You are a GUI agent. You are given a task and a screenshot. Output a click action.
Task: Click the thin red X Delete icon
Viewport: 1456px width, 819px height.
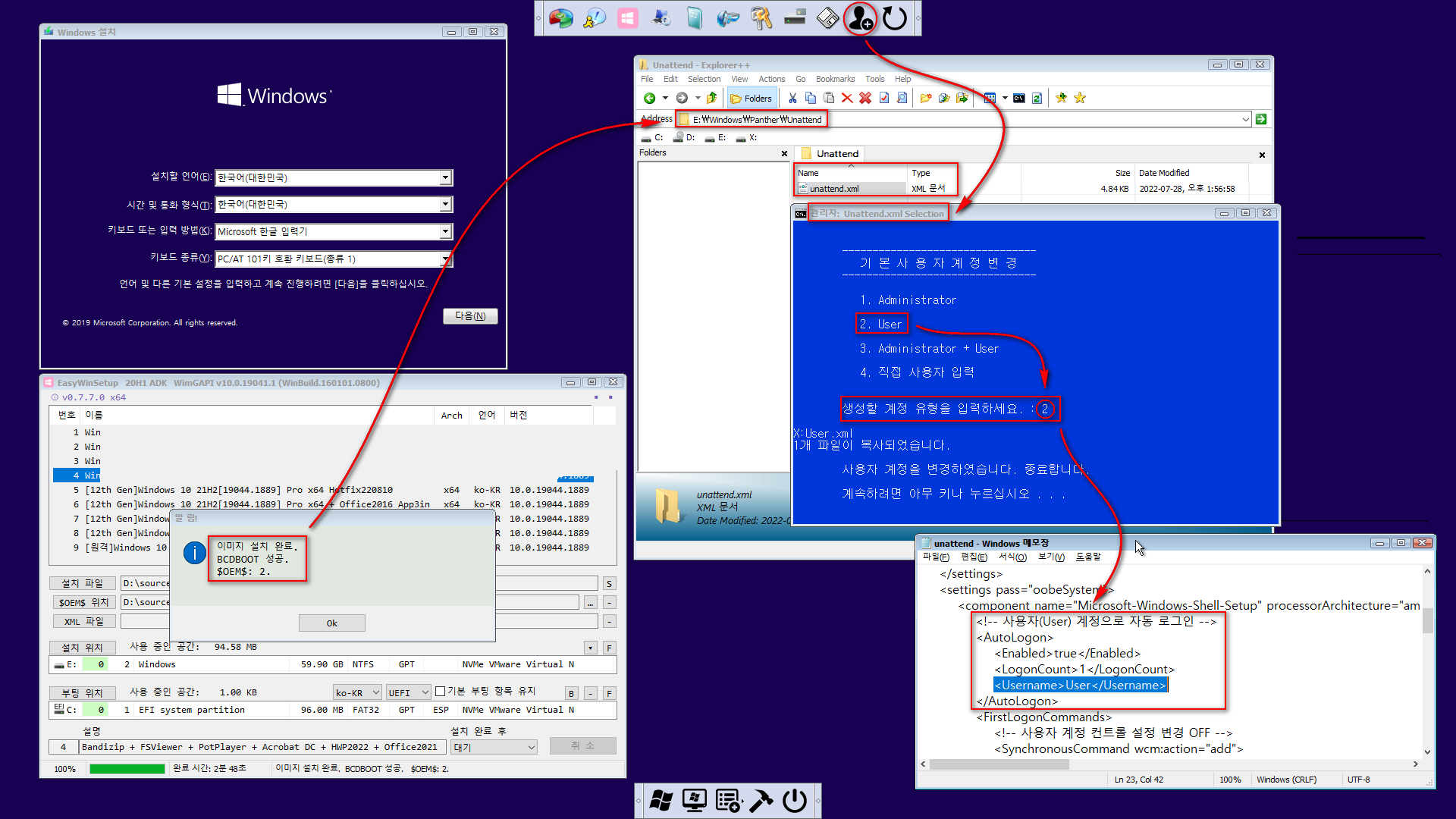click(847, 98)
